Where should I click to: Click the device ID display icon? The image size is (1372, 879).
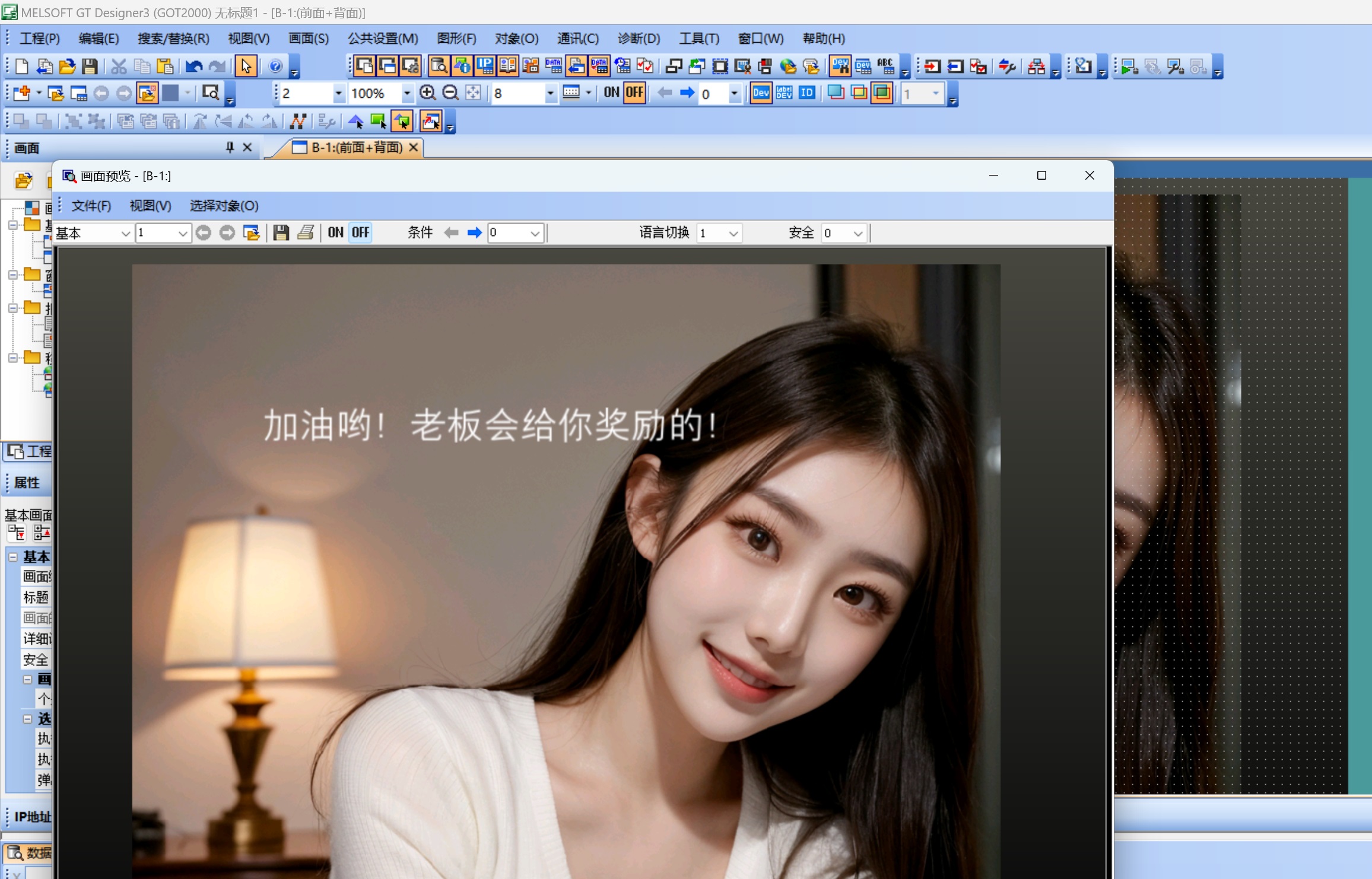806,93
